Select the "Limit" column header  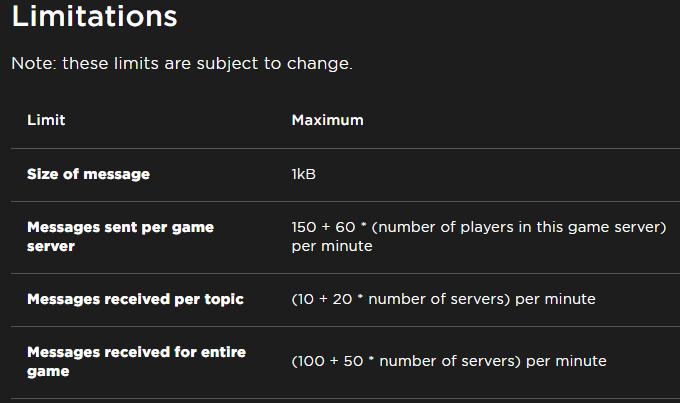[46, 120]
